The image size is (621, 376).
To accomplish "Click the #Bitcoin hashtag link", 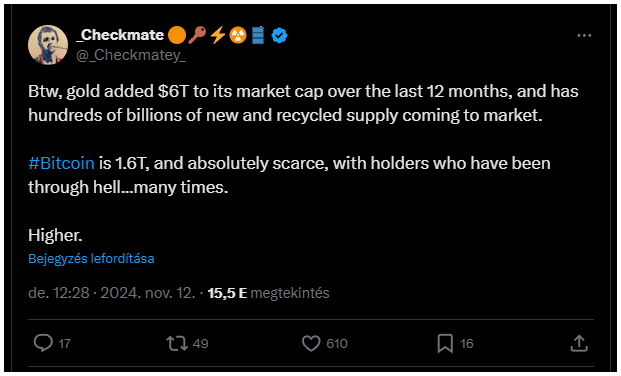I will coord(61,163).
